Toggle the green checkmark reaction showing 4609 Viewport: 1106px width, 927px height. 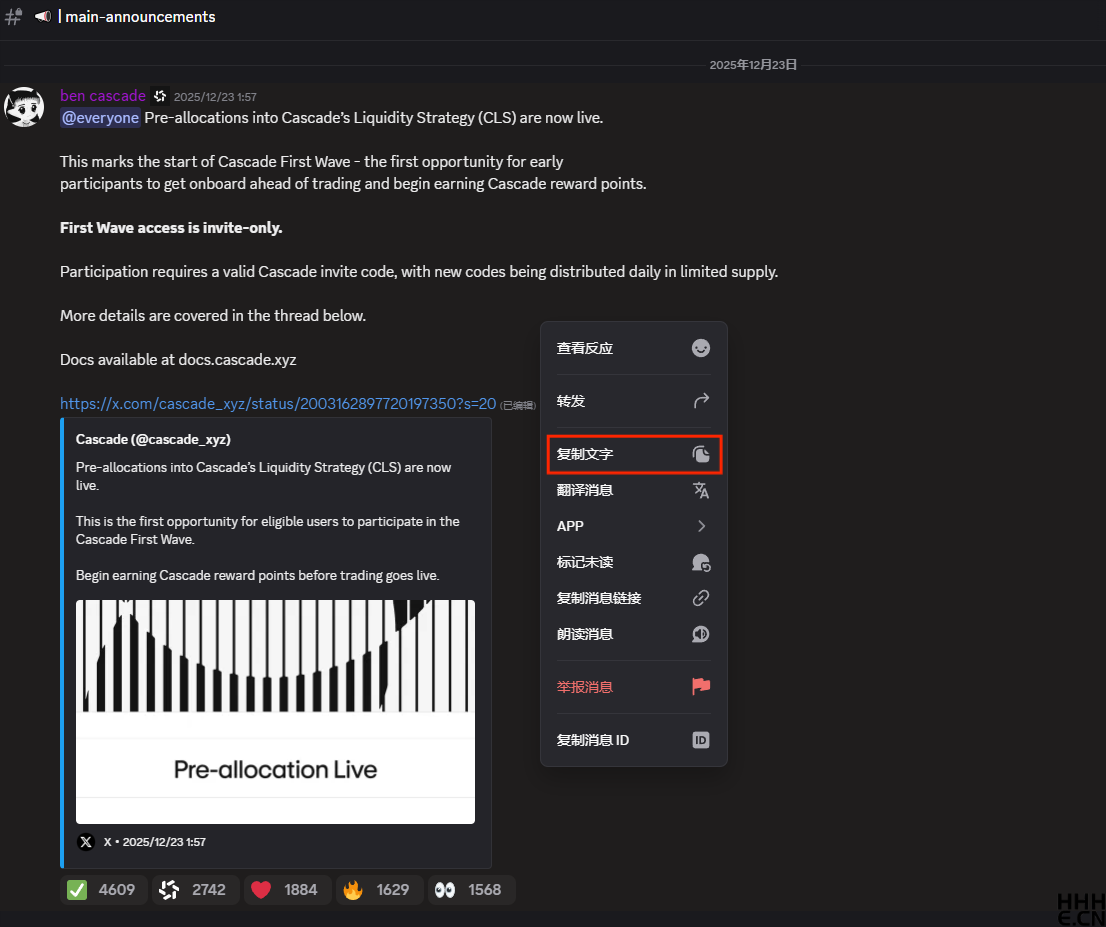103,889
